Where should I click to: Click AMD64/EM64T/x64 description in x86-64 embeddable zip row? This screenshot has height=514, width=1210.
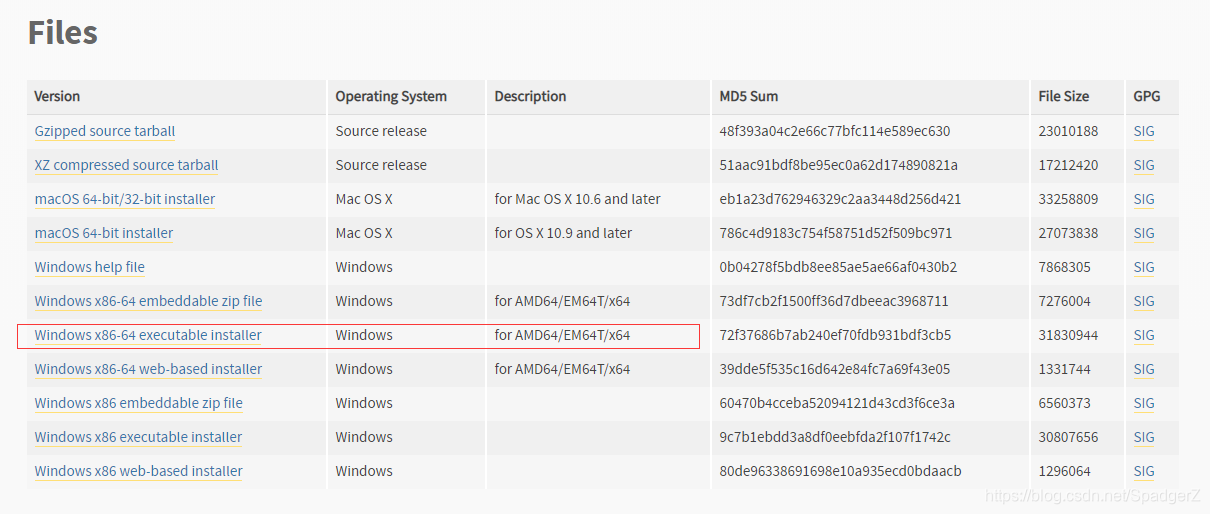tap(562, 301)
